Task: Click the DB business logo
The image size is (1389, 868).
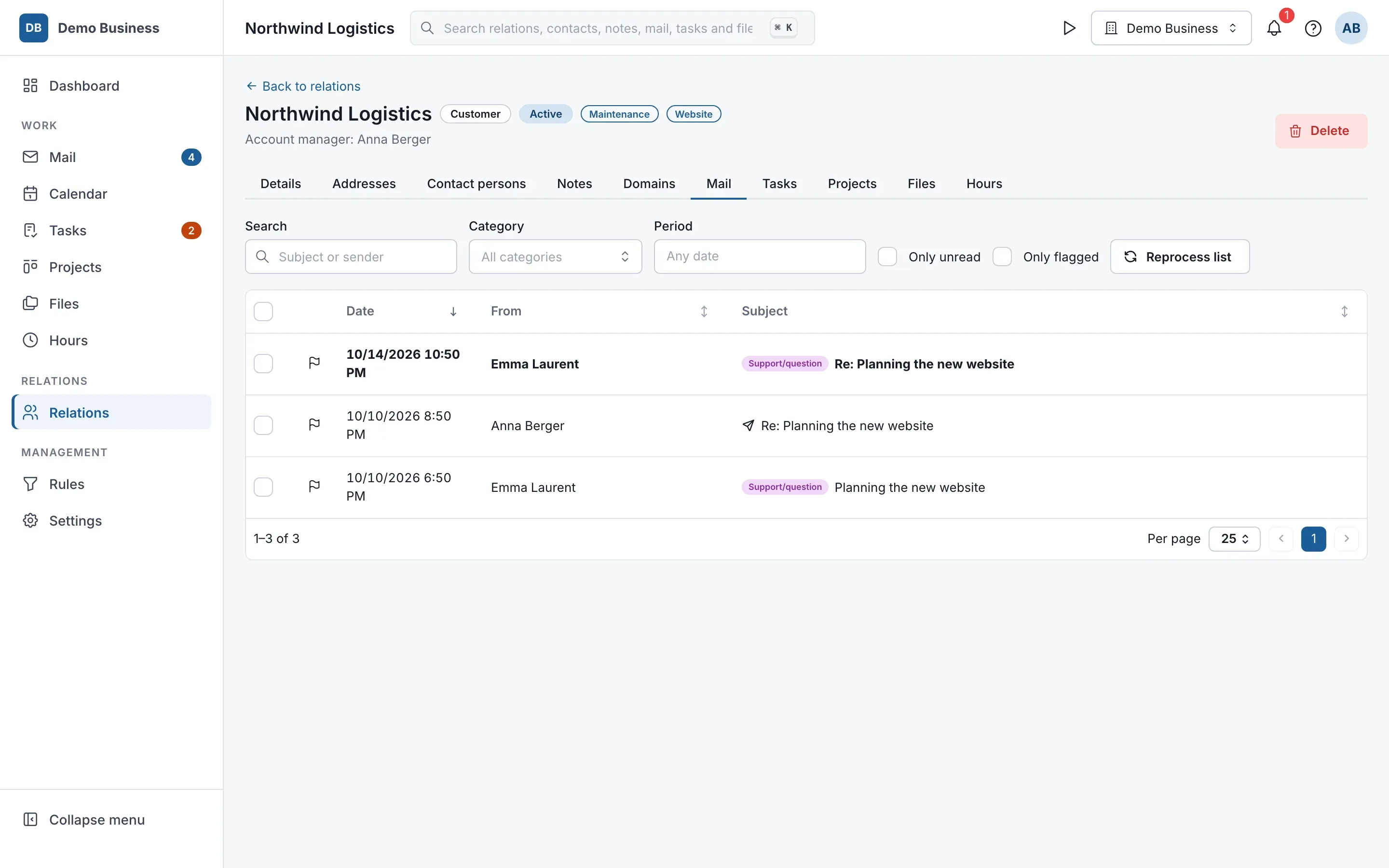Action: 33,28
